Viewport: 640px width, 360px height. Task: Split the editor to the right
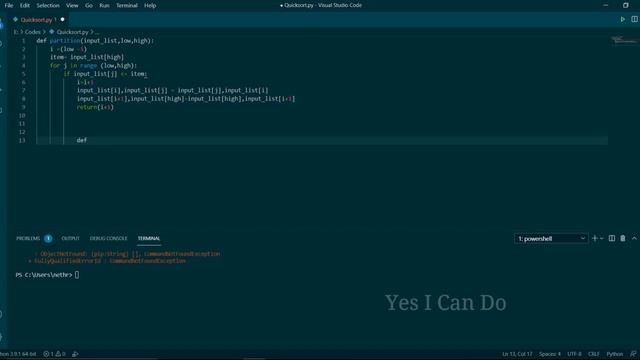(x=634, y=19)
